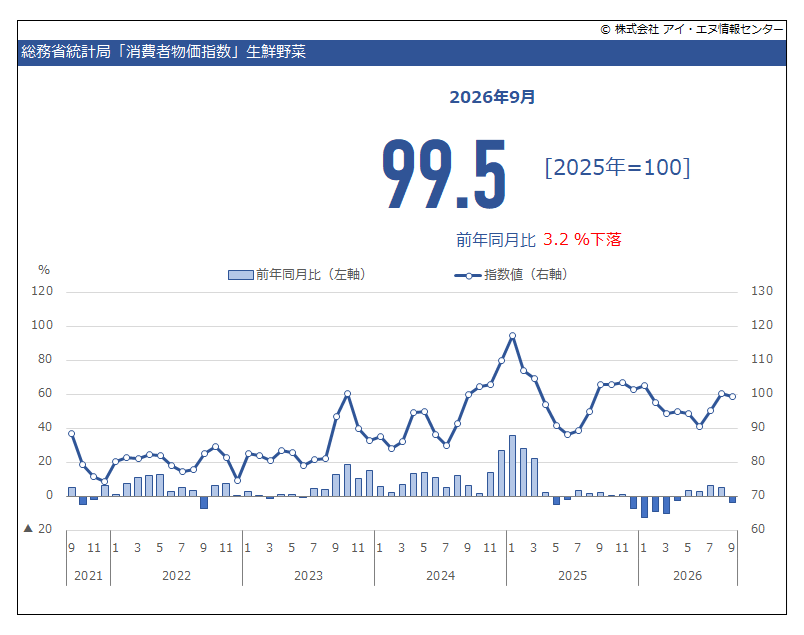Click the title '総務省統計局「消費者物価指数」生鮮野菜'
The width and height of the screenshot is (804, 635).
(163, 52)
